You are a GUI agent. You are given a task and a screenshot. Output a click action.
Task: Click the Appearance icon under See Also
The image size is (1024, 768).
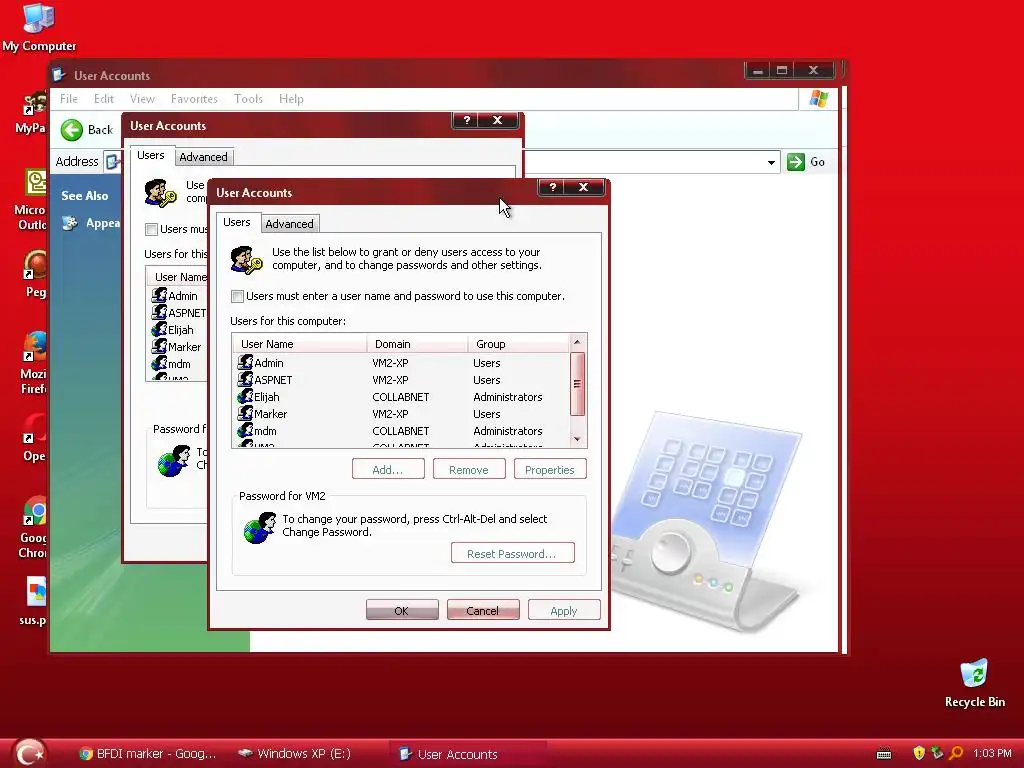pyautogui.click(x=70, y=223)
